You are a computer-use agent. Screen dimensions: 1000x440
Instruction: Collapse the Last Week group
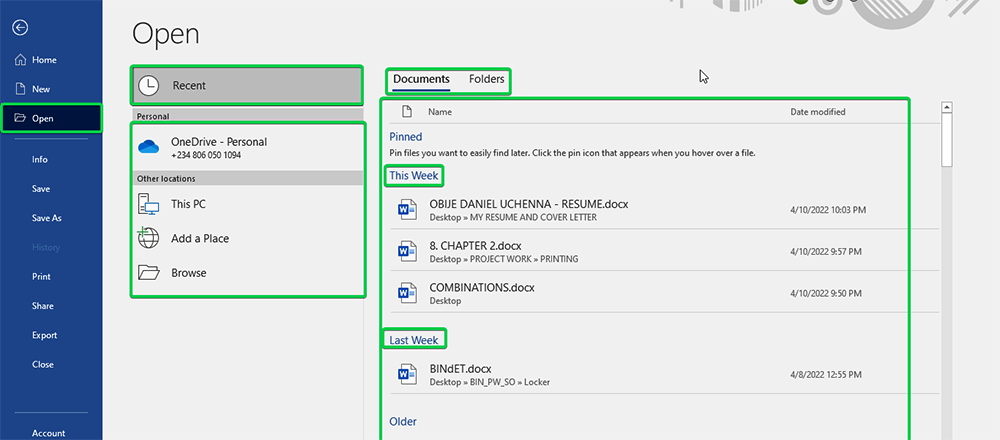coord(414,340)
